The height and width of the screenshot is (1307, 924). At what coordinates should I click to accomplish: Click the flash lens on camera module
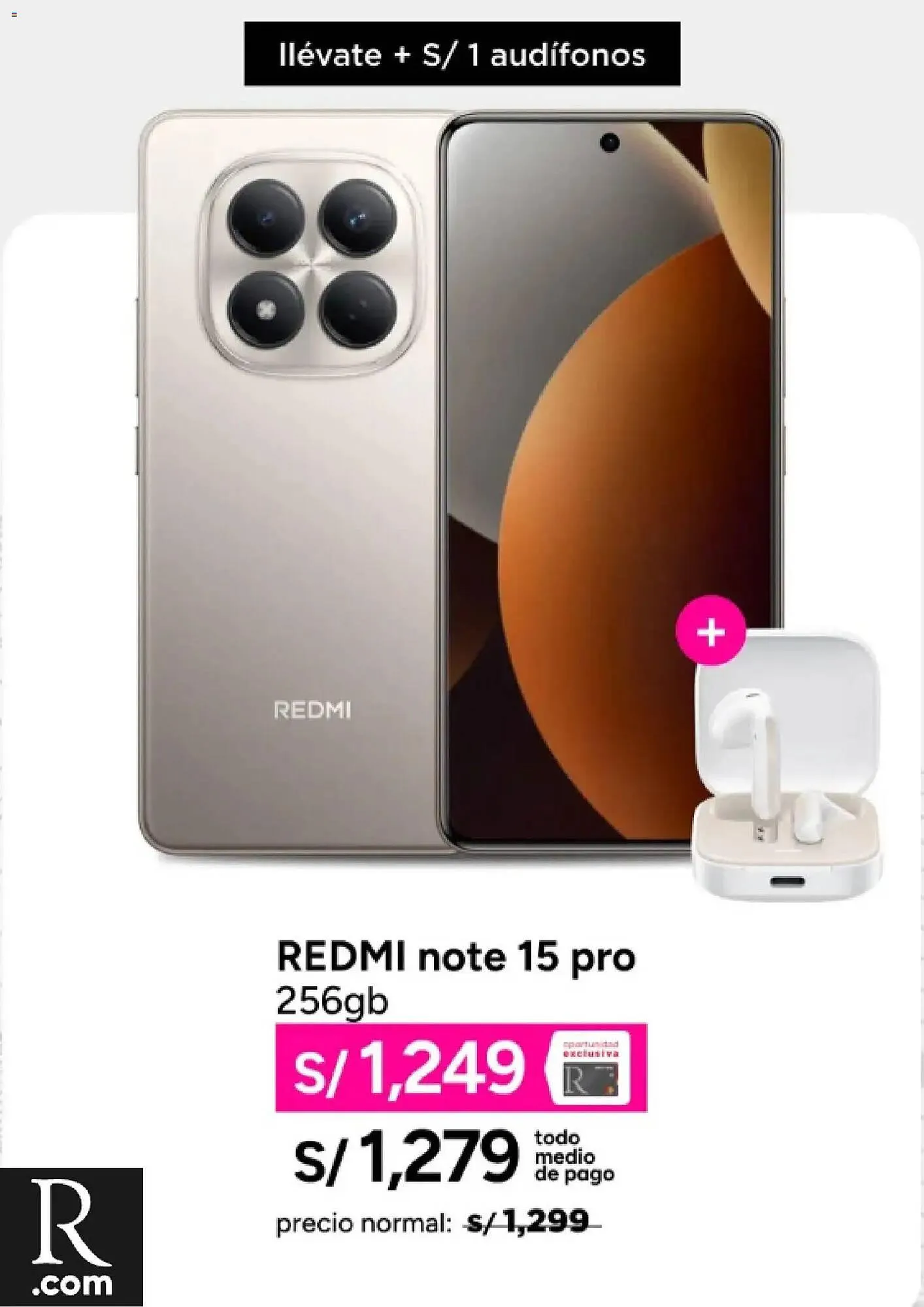[x=265, y=310]
